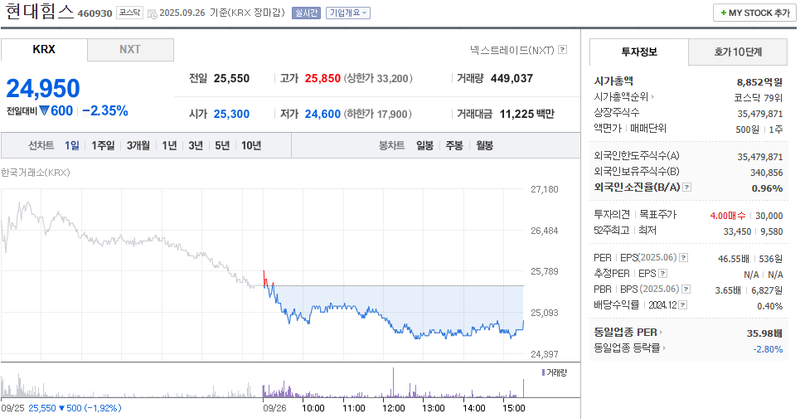Open the 투자정보 tab
This screenshot has height=419, width=800.
tap(639, 52)
